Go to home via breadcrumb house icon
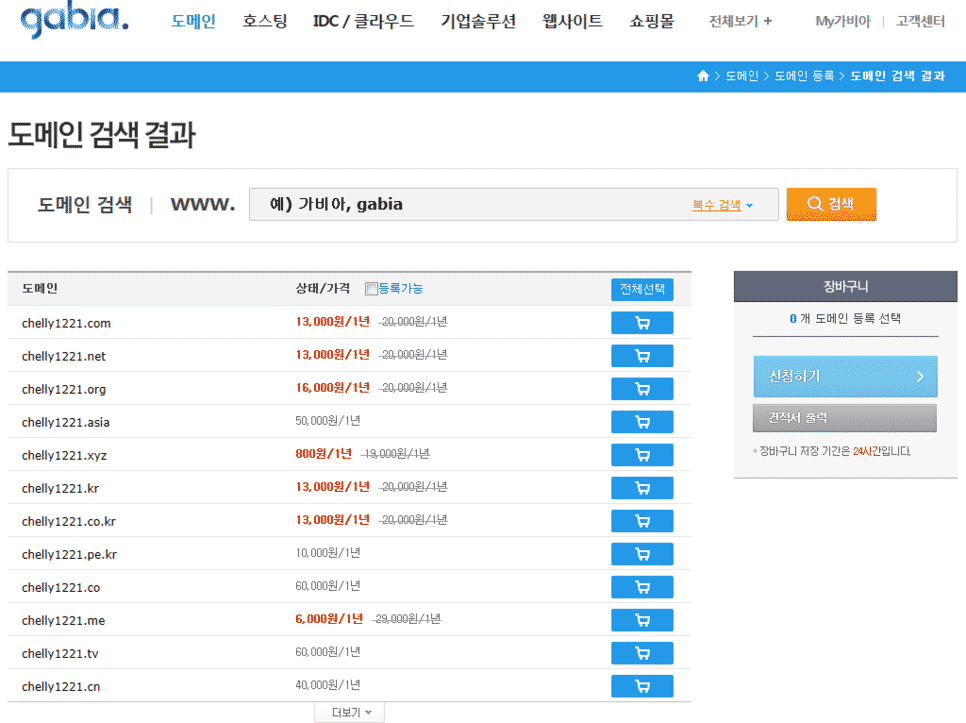The width and height of the screenshot is (966, 723). click(x=703, y=76)
